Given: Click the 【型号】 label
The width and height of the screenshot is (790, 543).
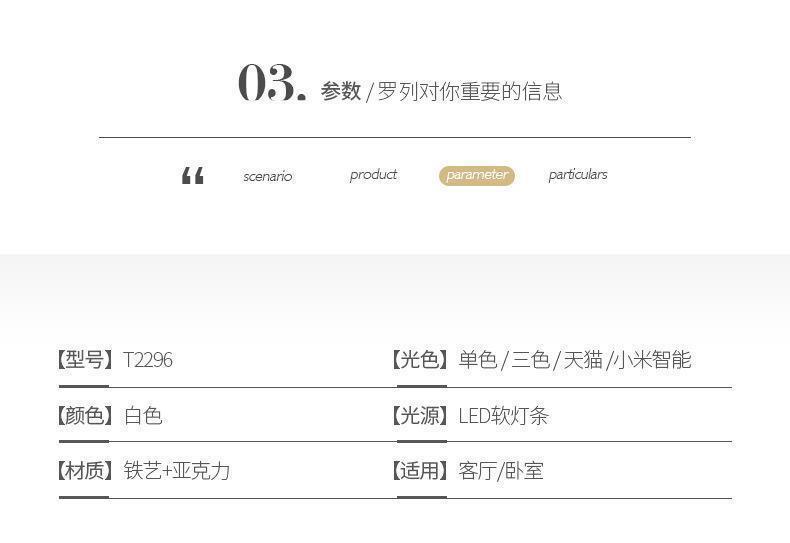Looking at the screenshot, I should click(x=85, y=360).
